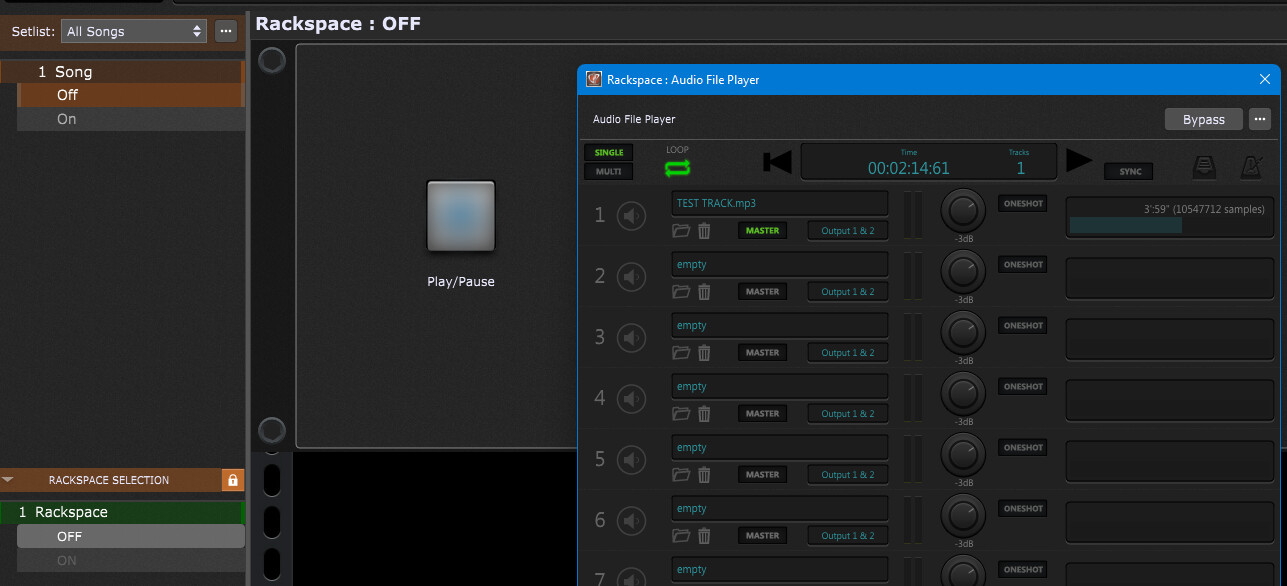The image size is (1287, 586).
Task: Click track 1 volume knob at -3dB
Action: coord(962,211)
